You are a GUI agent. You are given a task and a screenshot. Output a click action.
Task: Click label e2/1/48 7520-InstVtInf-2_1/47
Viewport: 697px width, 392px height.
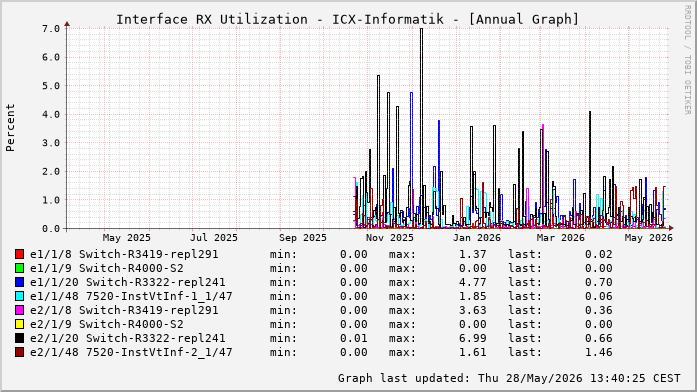(x=131, y=352)
